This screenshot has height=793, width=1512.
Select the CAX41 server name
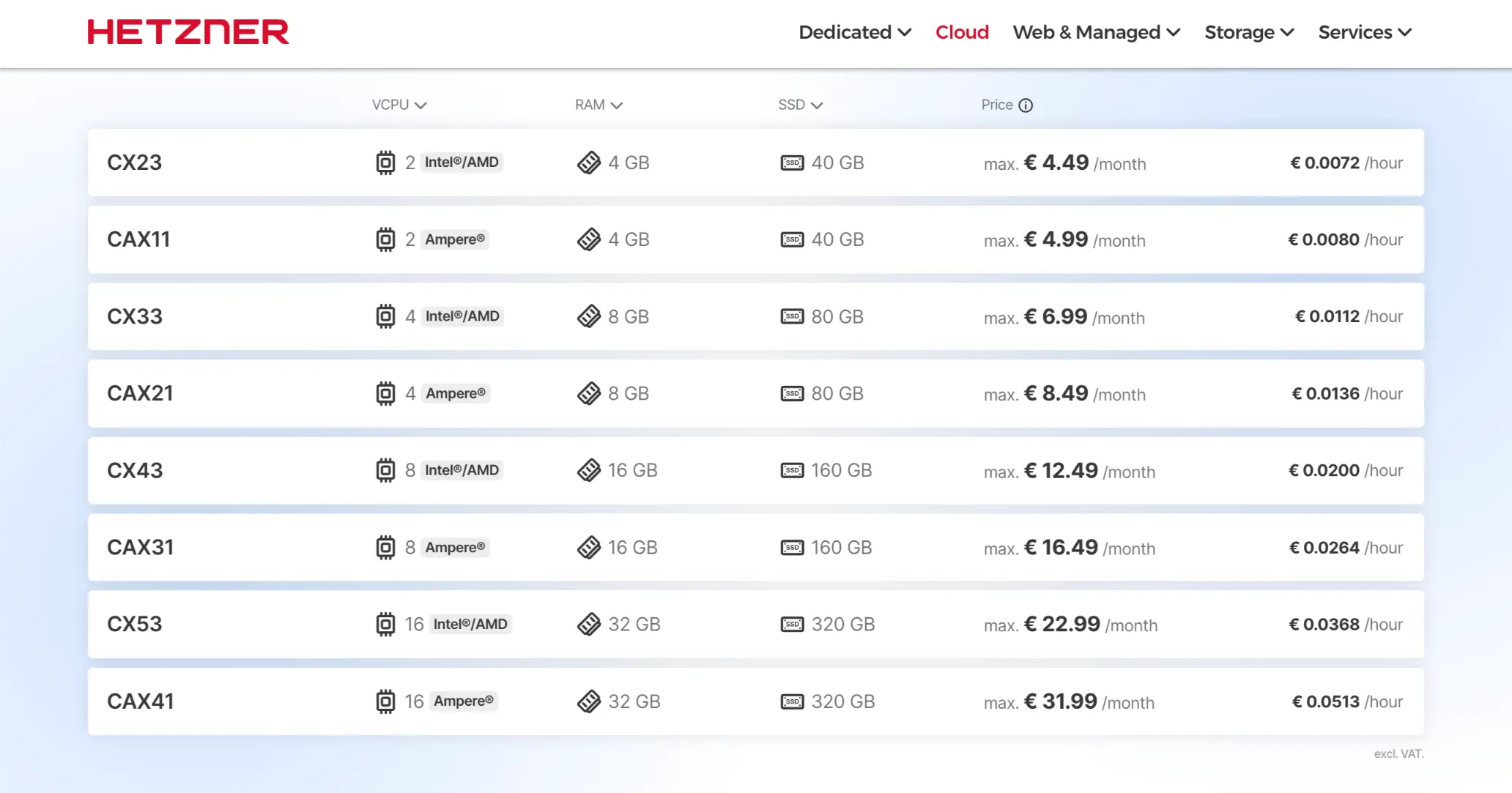[141, 701]
